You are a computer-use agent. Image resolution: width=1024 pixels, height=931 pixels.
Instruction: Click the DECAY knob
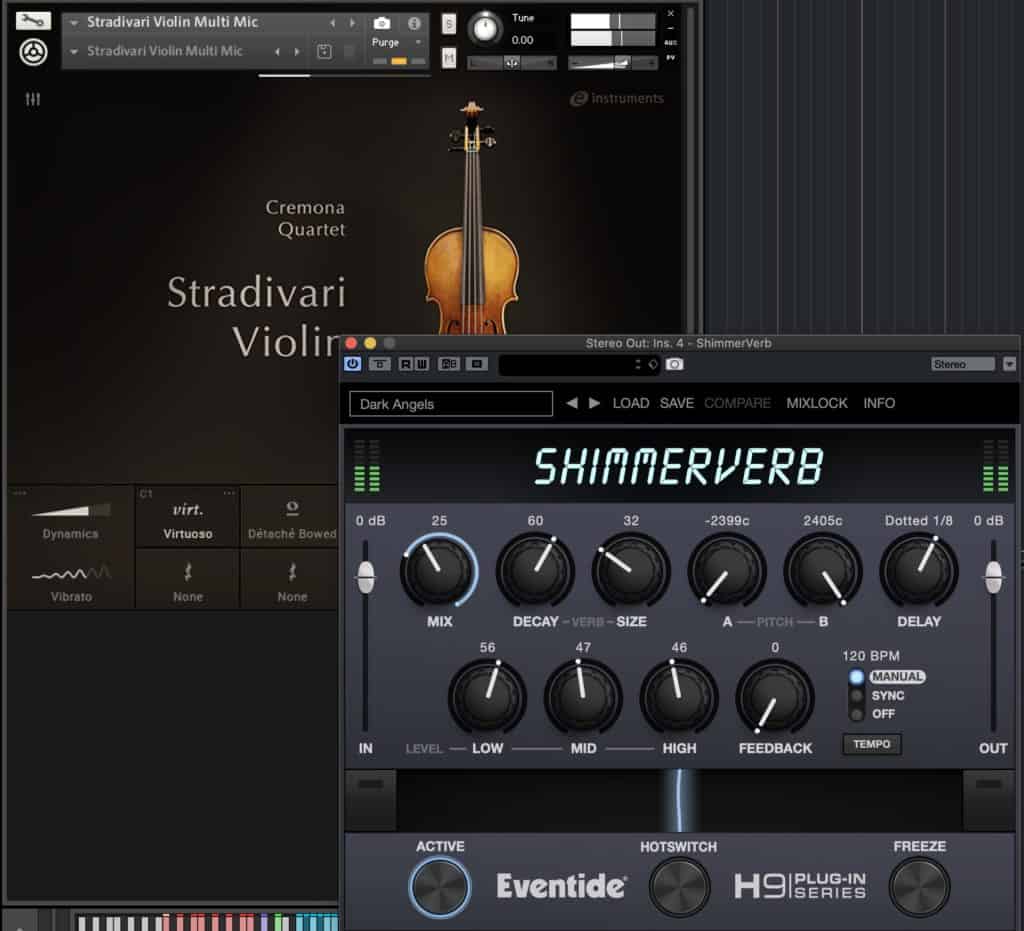click(536, 571)
